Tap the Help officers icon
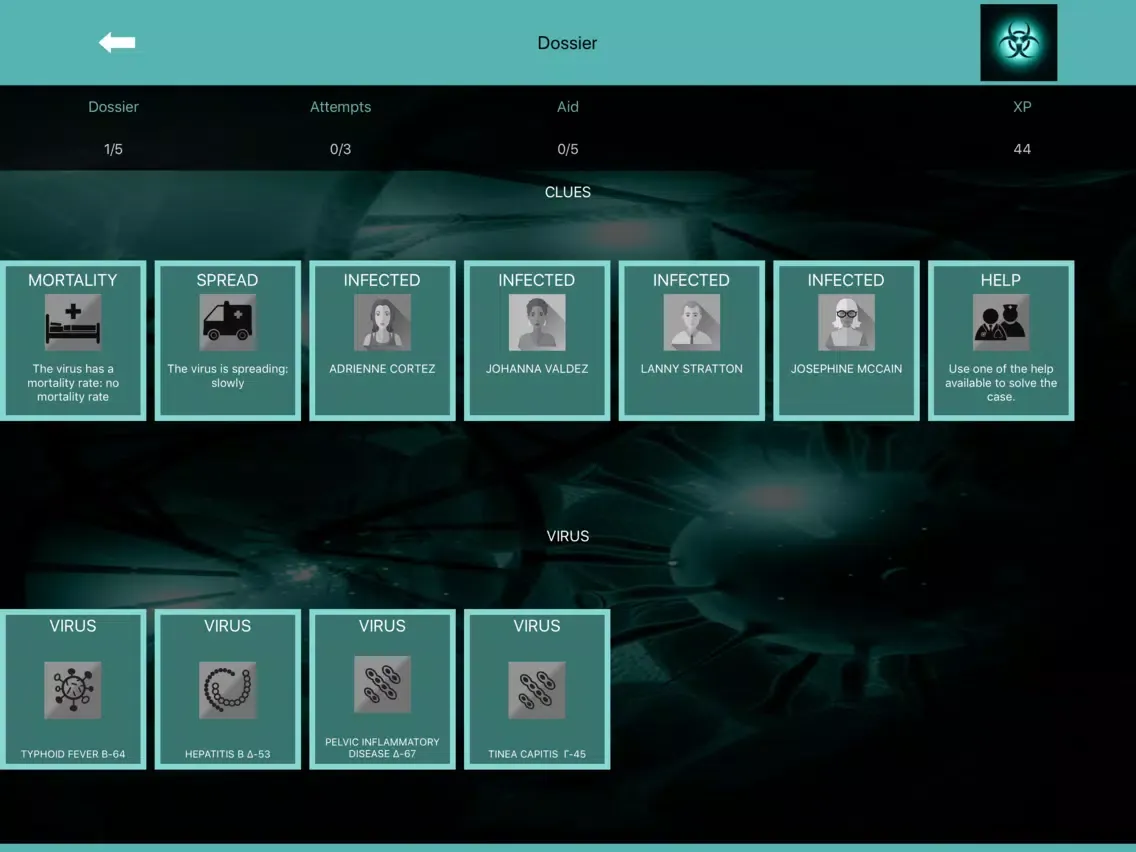The image size is (1136, 852). click(1001, 322)
